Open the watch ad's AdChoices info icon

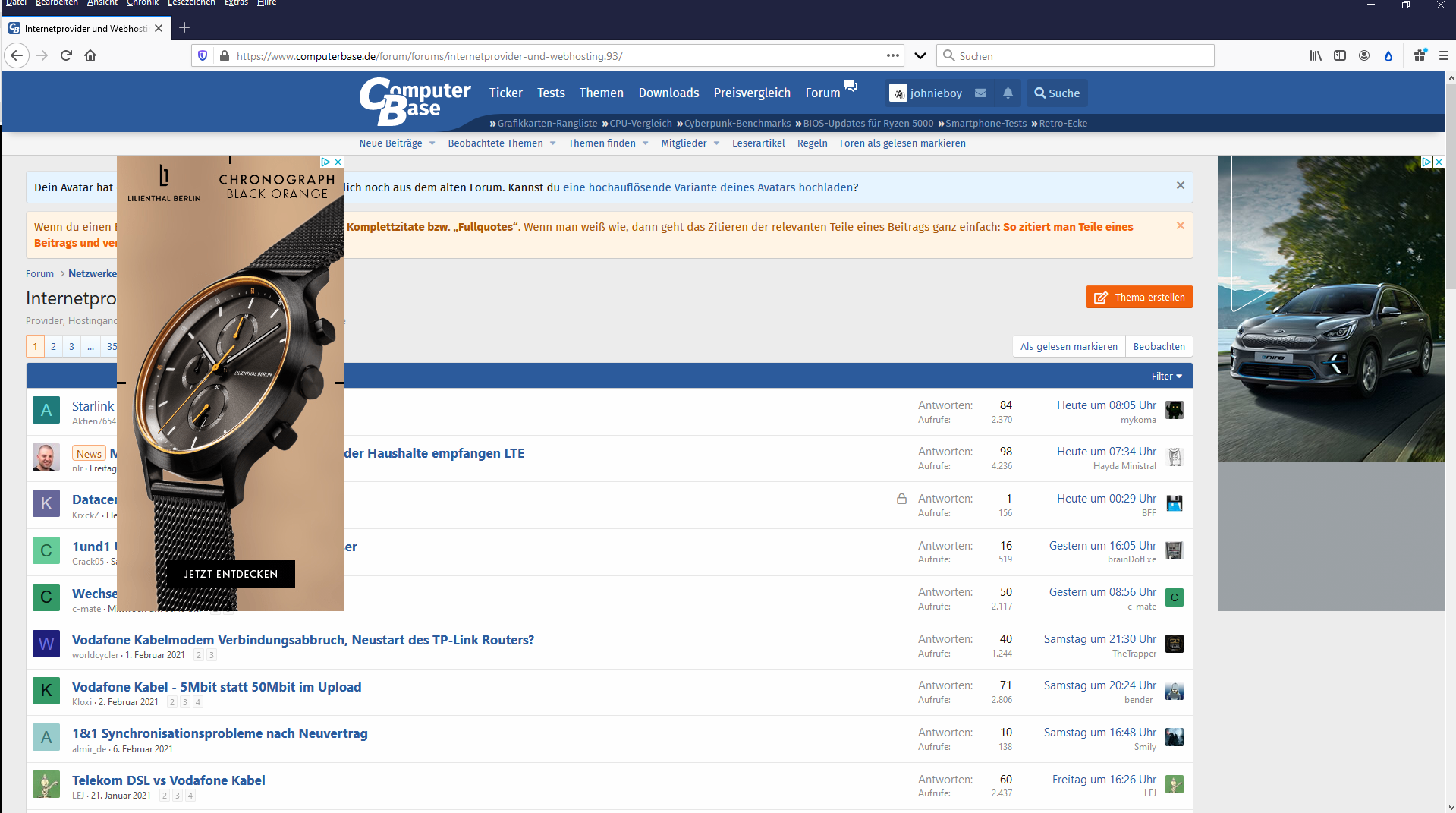[x=325, y=162]
